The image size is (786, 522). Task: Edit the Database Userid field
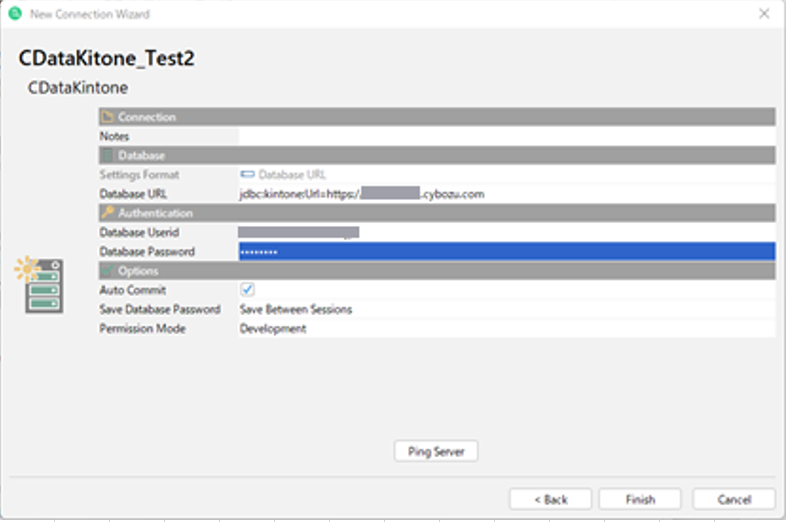point(507,232)
